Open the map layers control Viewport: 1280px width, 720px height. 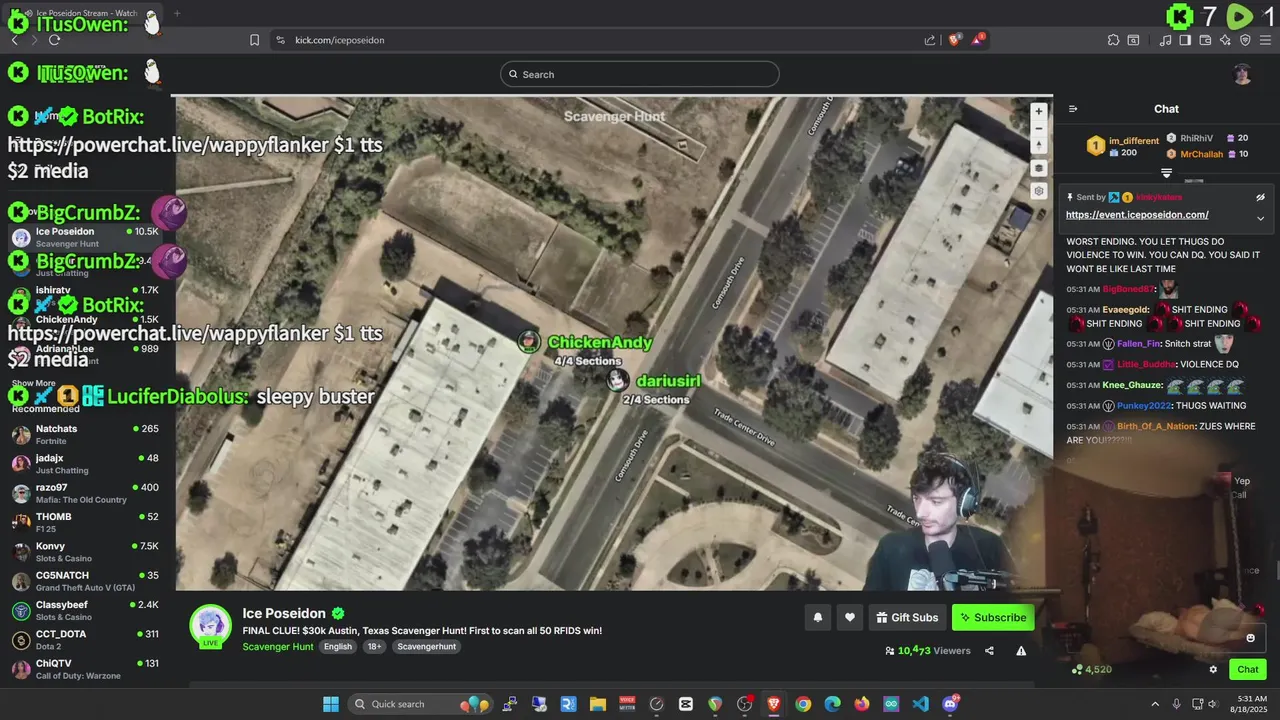(1039, 168)
